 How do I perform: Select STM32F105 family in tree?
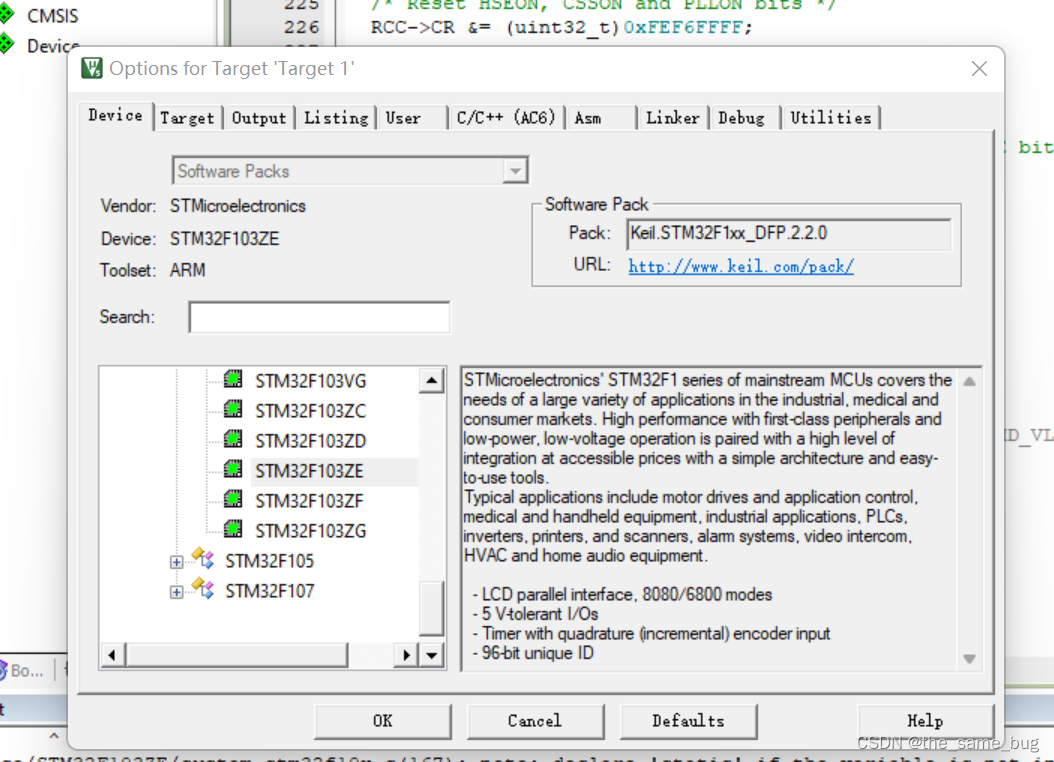[x=269, y=561]
